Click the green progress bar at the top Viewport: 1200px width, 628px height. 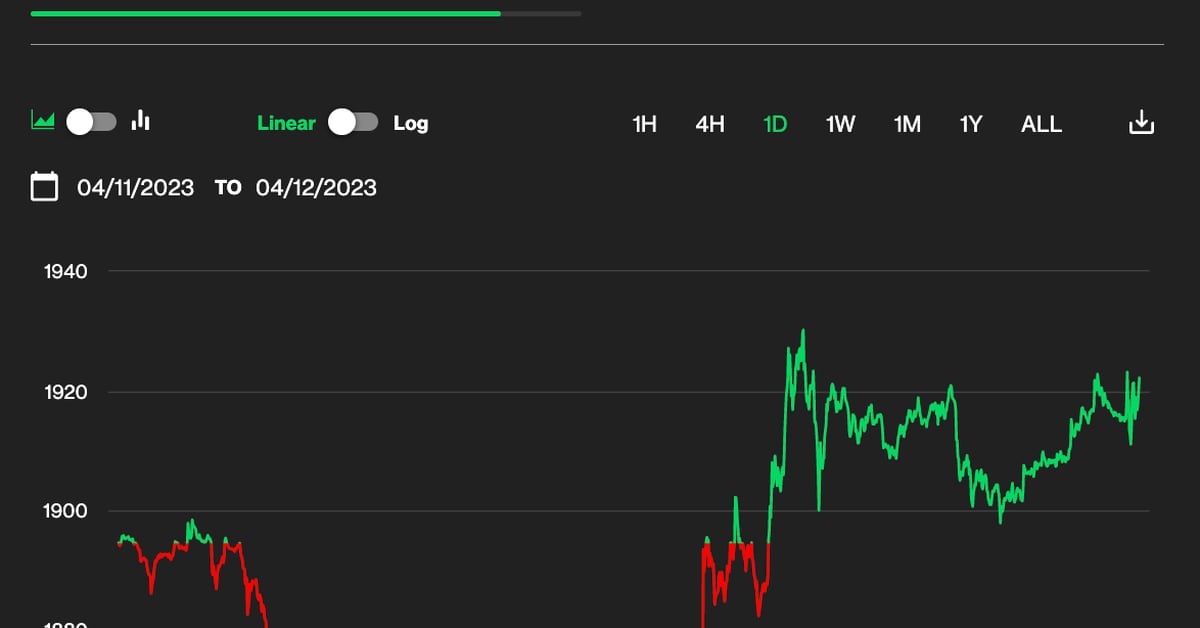tap(265, 13)
